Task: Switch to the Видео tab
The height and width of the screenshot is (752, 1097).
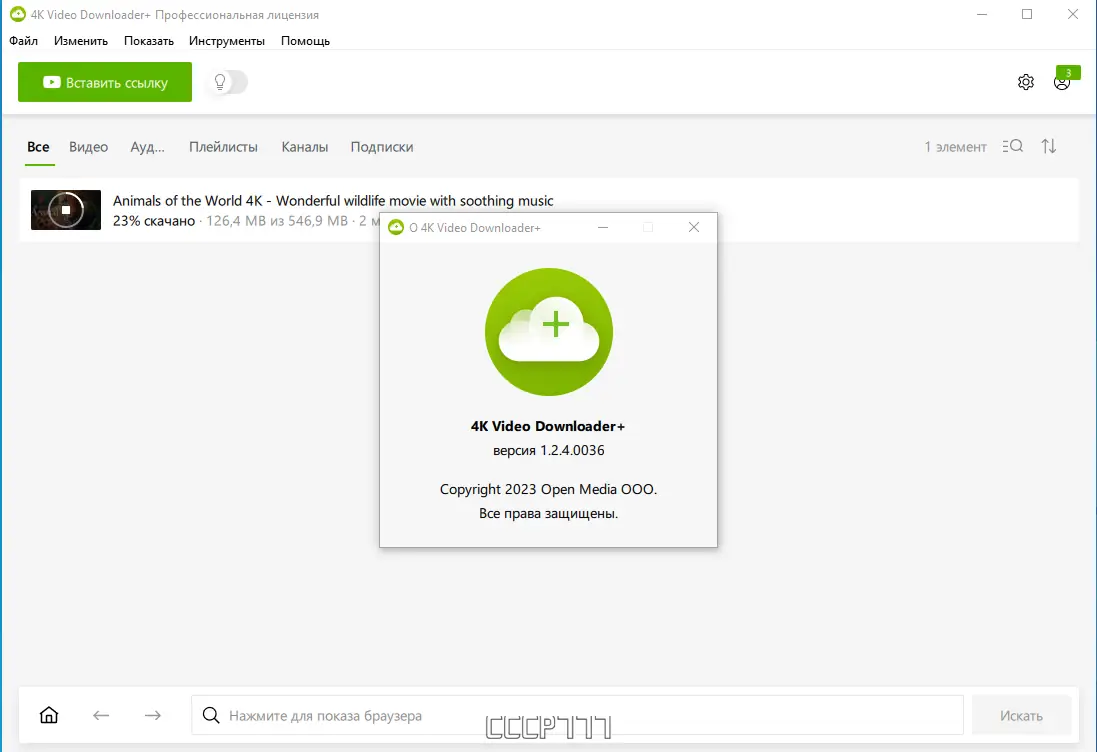Action: [x=88, y=146]
